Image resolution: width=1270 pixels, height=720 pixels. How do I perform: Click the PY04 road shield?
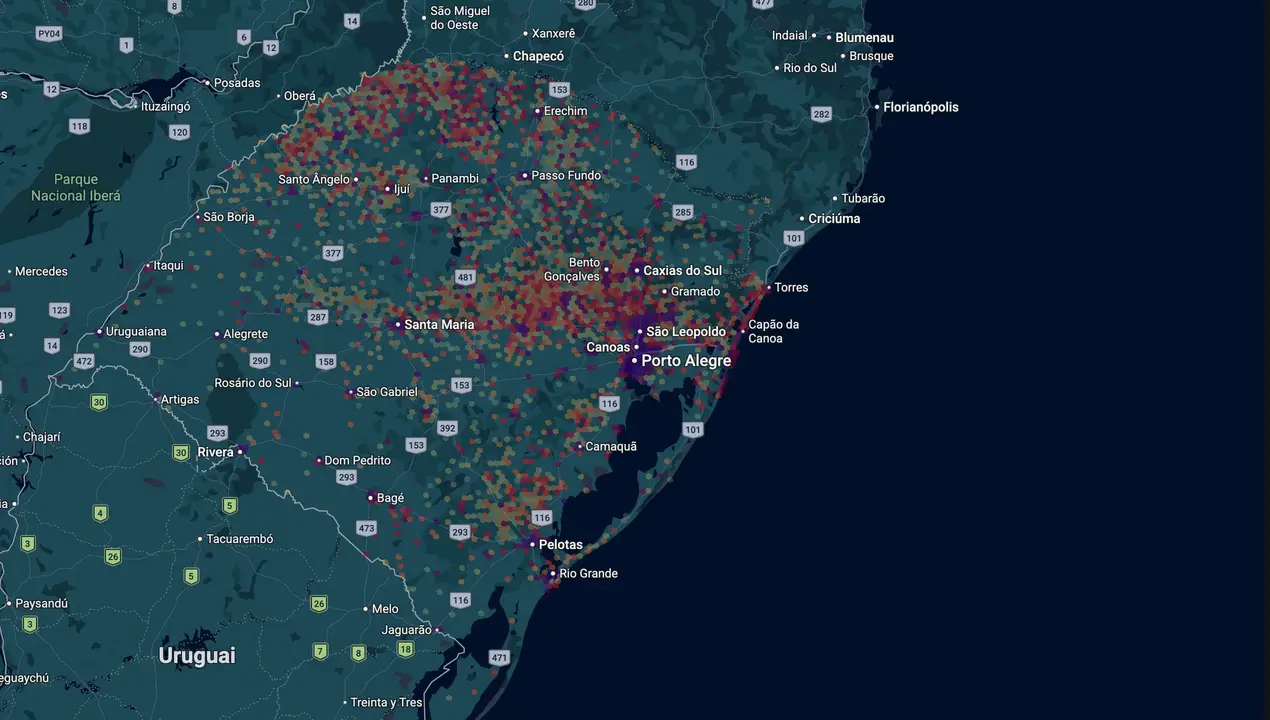pos(48,34)
